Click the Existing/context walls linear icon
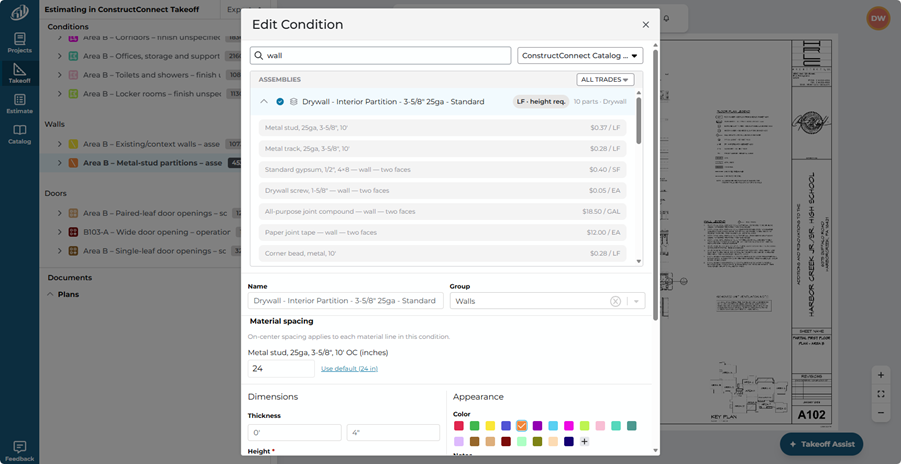This screenshot has height=464, width=901. 74,144
